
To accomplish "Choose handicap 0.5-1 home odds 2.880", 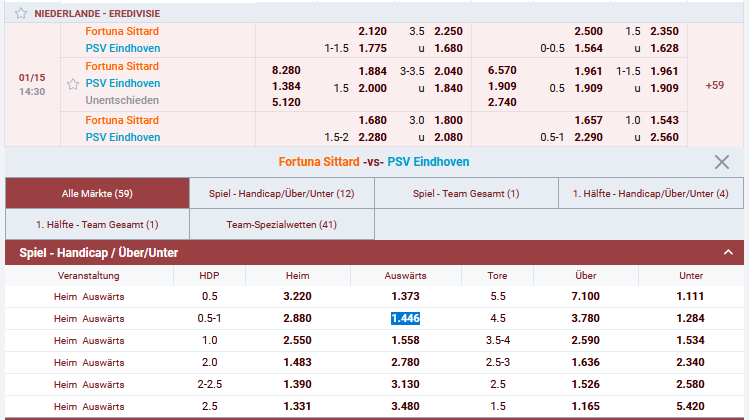I will click(297, 318).
